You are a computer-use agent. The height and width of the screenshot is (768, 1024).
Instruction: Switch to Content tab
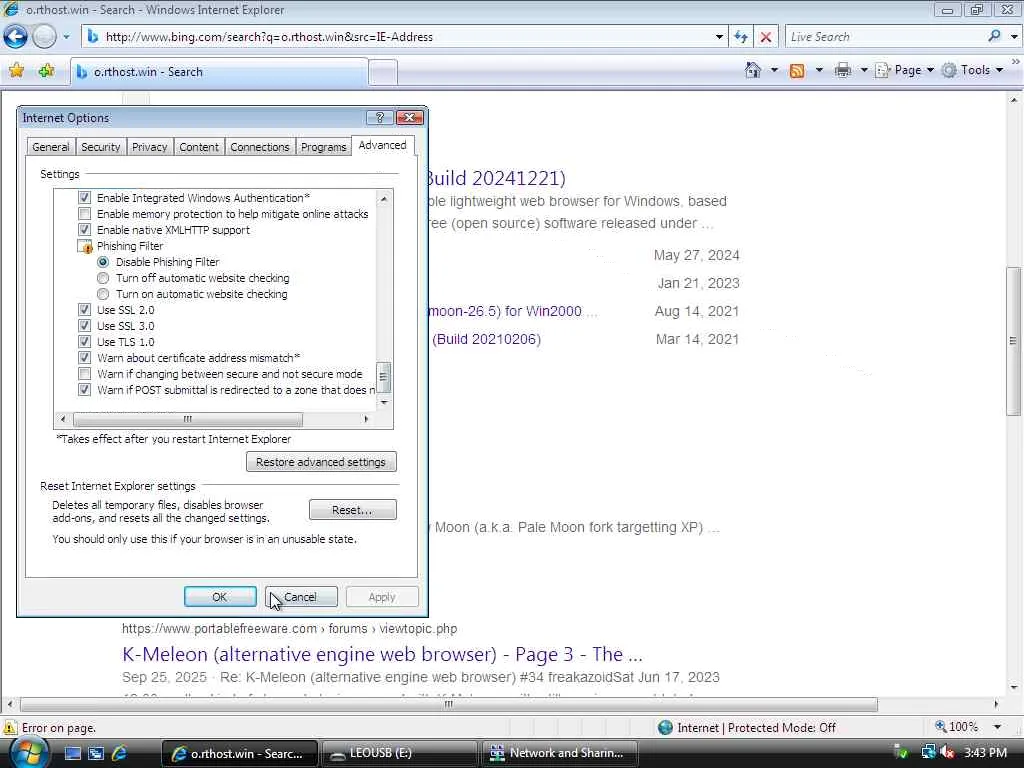point(199,147)
